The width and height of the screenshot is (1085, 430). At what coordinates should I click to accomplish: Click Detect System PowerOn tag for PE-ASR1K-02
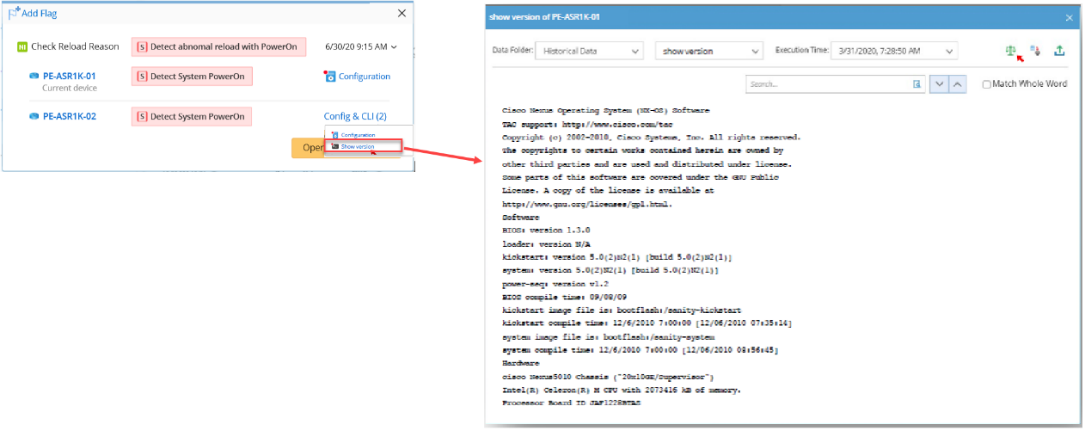pyautogui.click(x=191, y=116)
